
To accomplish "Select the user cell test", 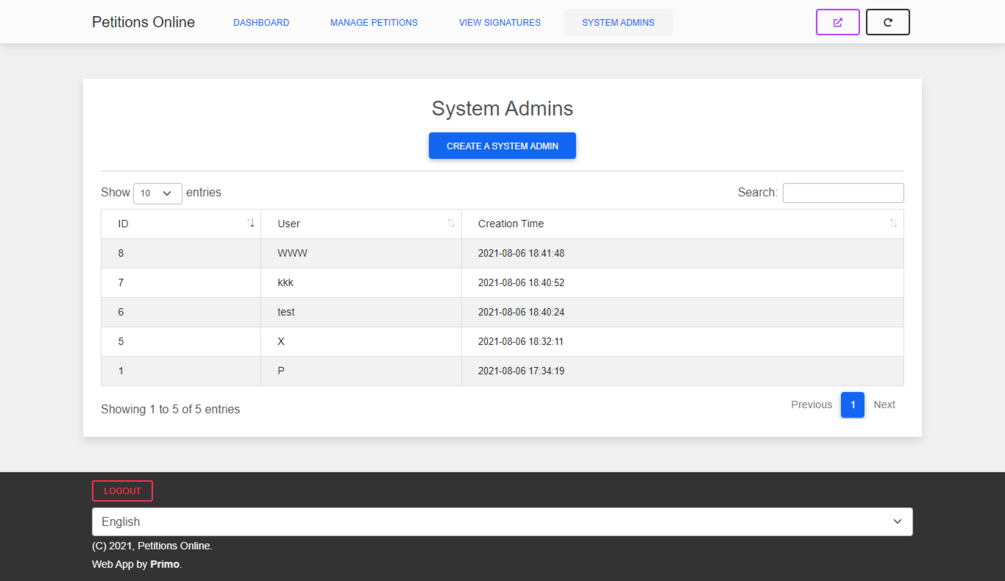I will [361, 312].
